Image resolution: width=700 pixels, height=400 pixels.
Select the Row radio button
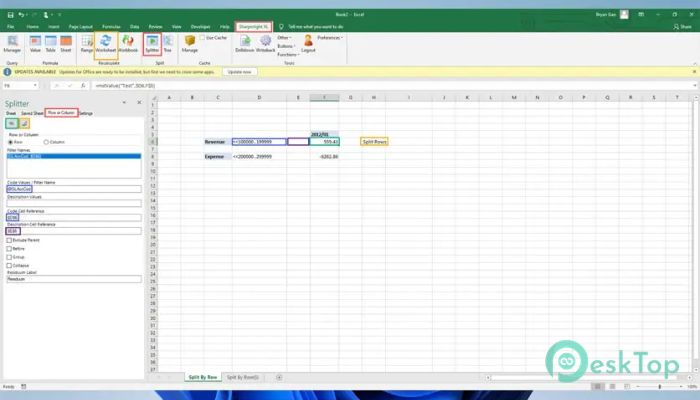pyautogui.click(x=10, y=142)
